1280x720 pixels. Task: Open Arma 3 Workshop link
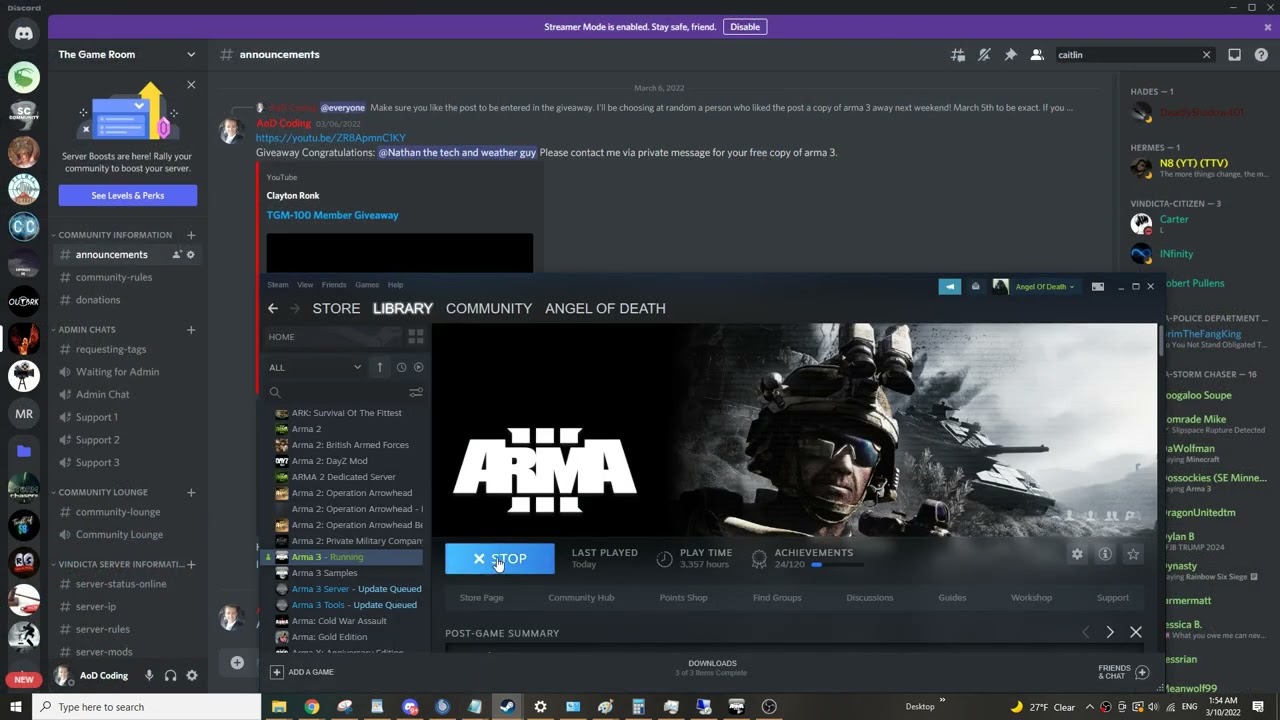click(x=1031, y=598)
